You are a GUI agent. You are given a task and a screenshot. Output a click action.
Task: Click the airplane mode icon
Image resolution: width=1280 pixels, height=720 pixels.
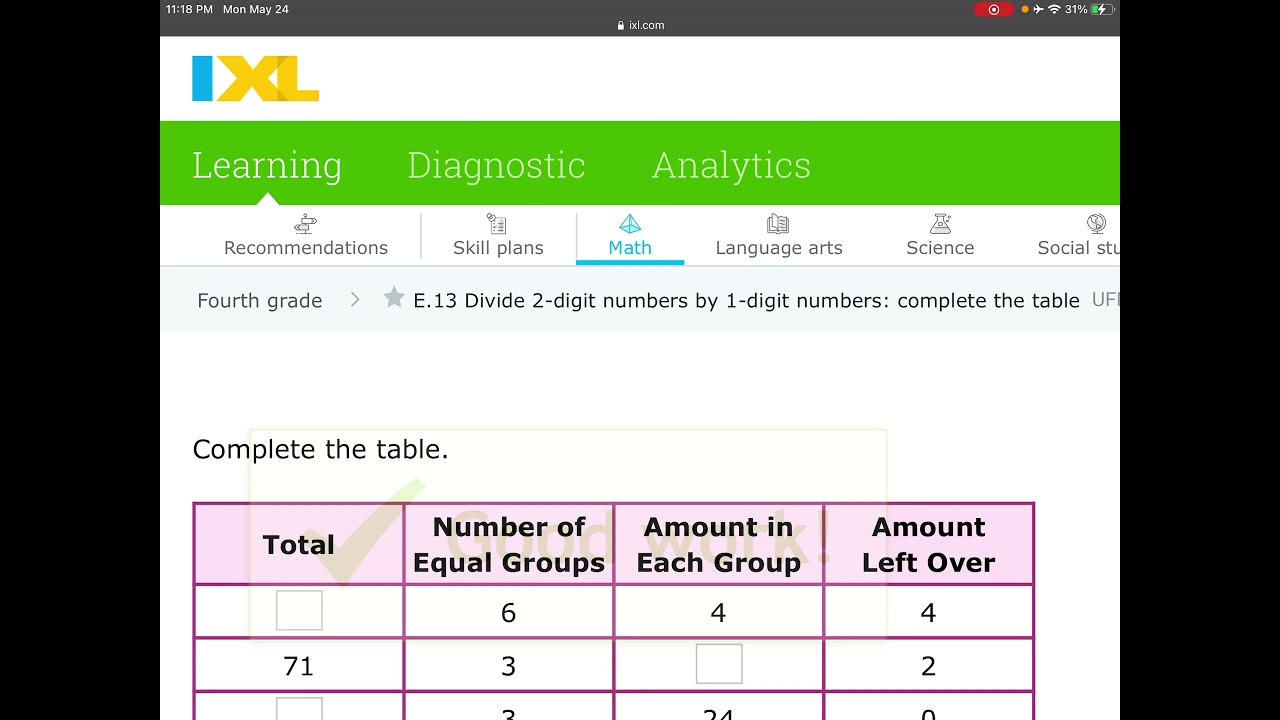click(1039, 9)
